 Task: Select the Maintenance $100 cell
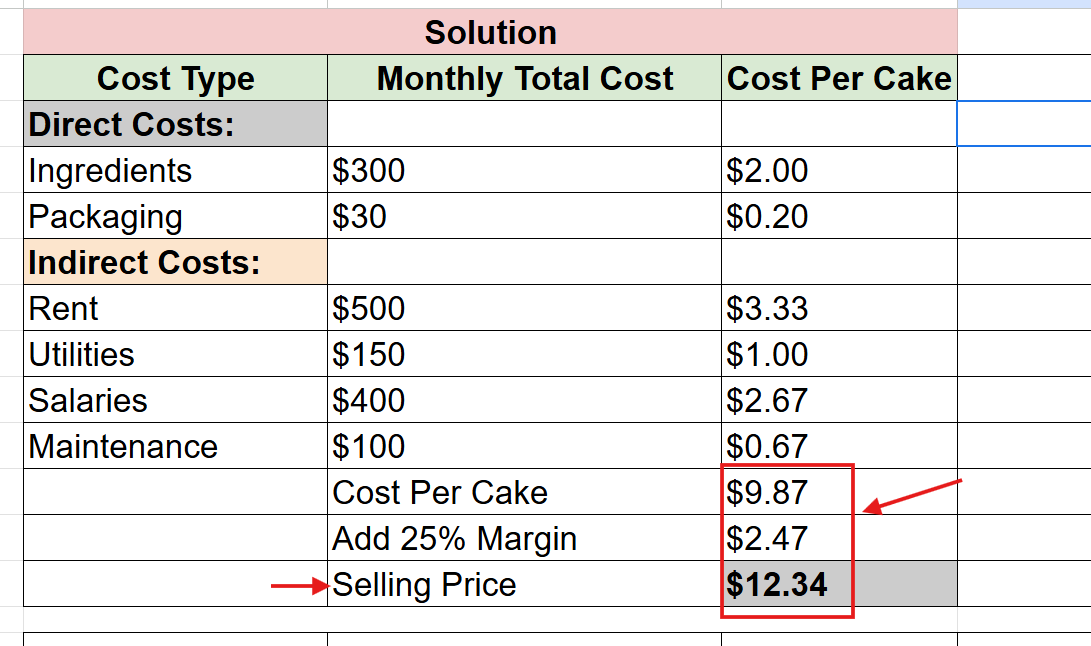pyautogui.click(x=524, y=446)
